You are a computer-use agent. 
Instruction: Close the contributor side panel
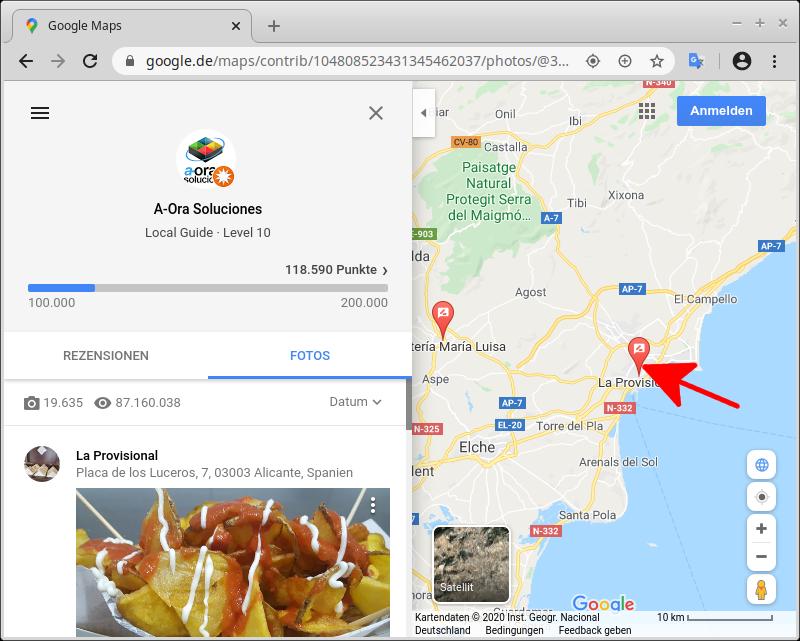tap(376, 113)
